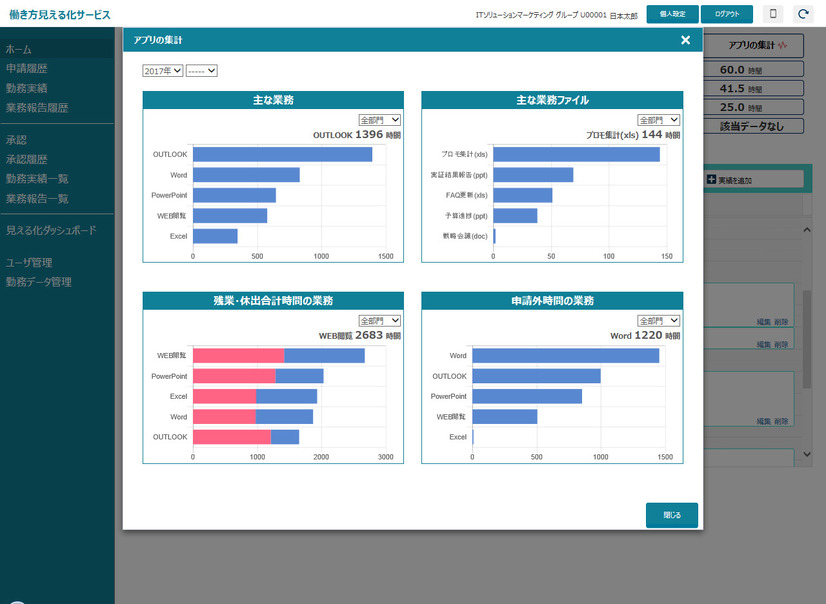The height and width of the screenshot is (604, 826).
Task: Select 承認 in the sidebar
Action: [x=16, y=140]
